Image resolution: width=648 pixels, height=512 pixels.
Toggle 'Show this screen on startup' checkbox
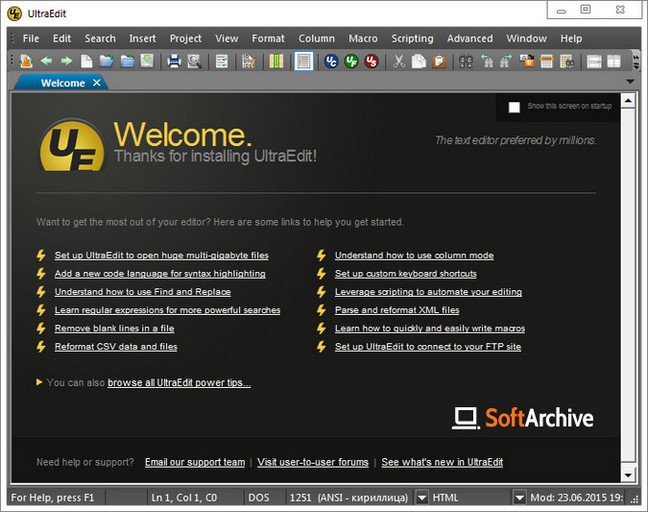click(514, 107)
